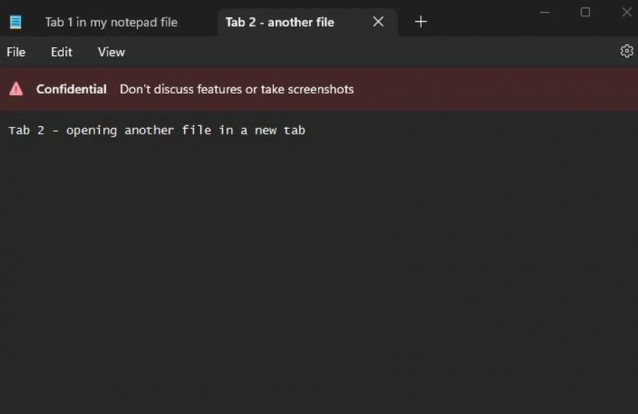This screenshot has height=414, width=638.
Task: Close the 'Tab 2 - another file' tab
Action: (x=378, y=22)
